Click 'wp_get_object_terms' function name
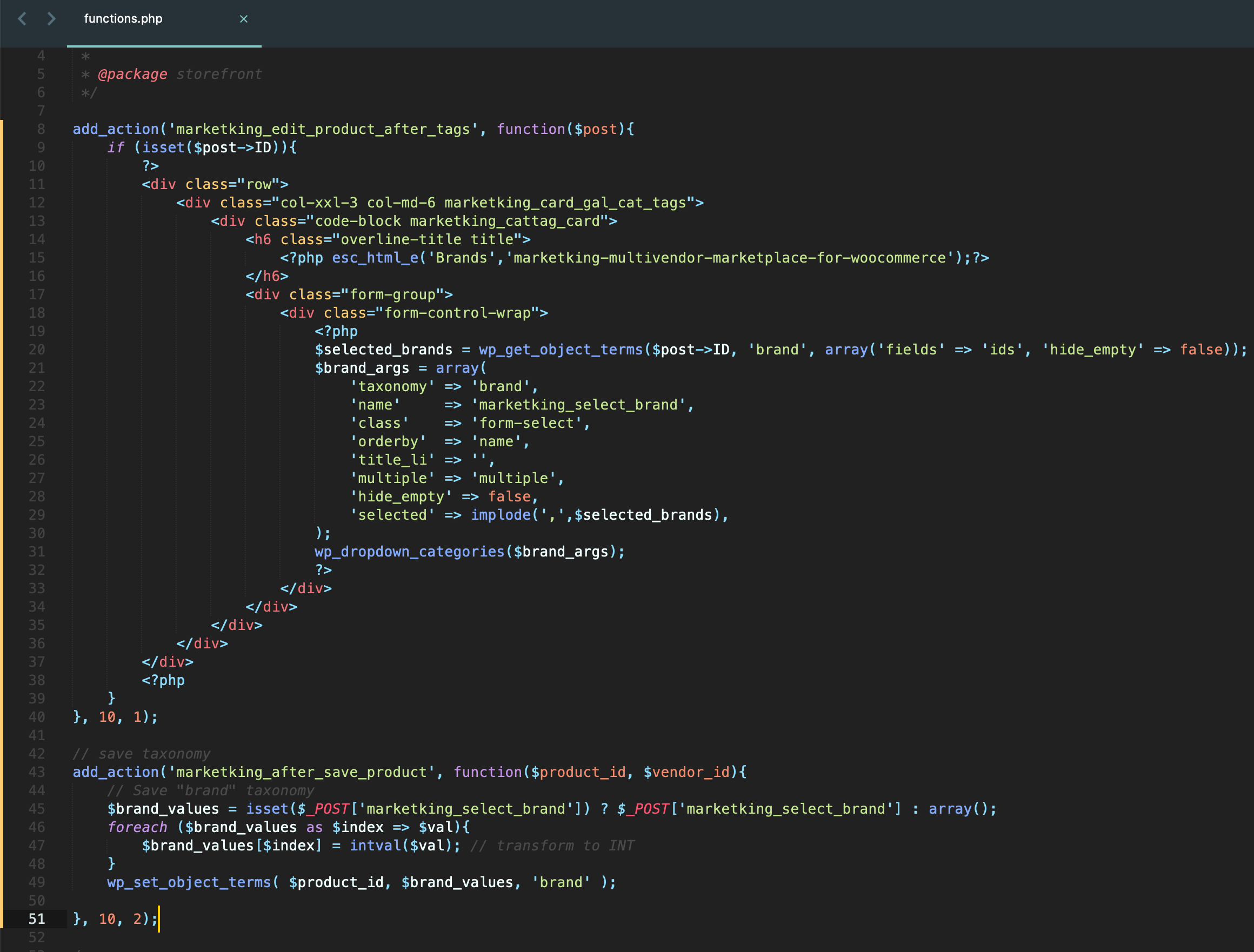The image size is (1254, 952). [x=561, y=350]
